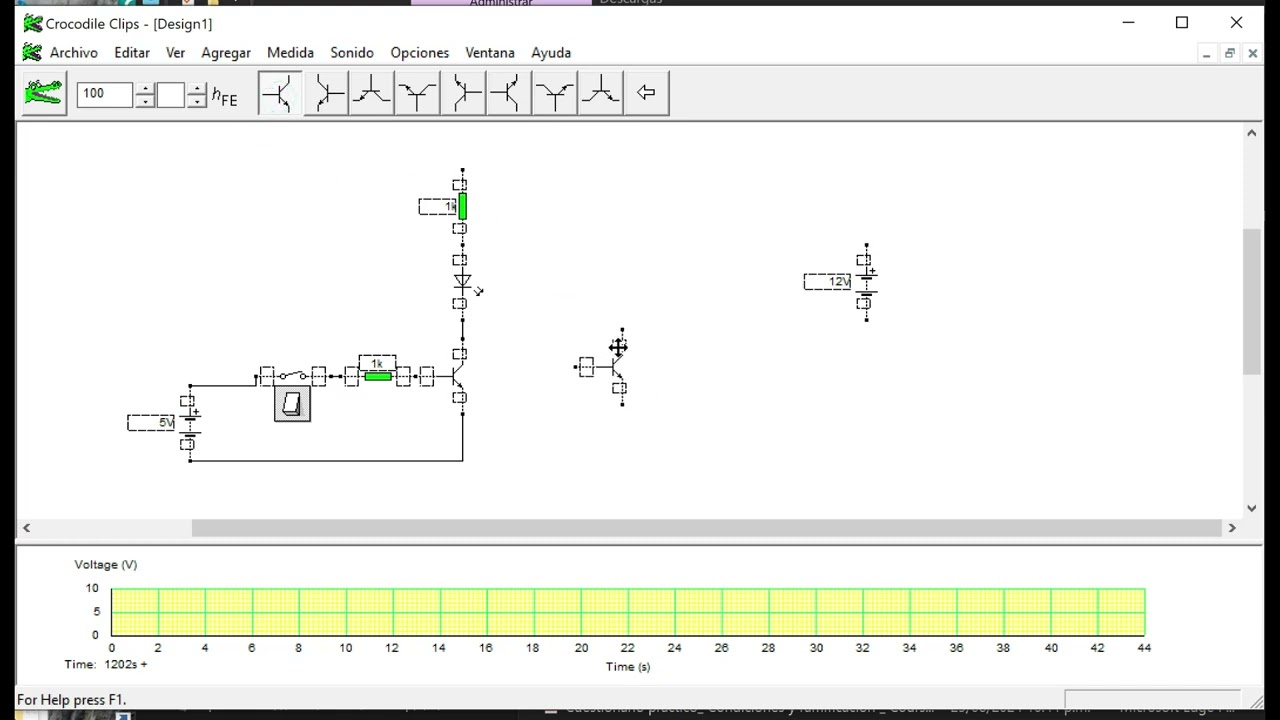Viewport: 1280px width, 720px height.
Task: Click the empty multiplier field beside hFE
Action: coord(171,94)
